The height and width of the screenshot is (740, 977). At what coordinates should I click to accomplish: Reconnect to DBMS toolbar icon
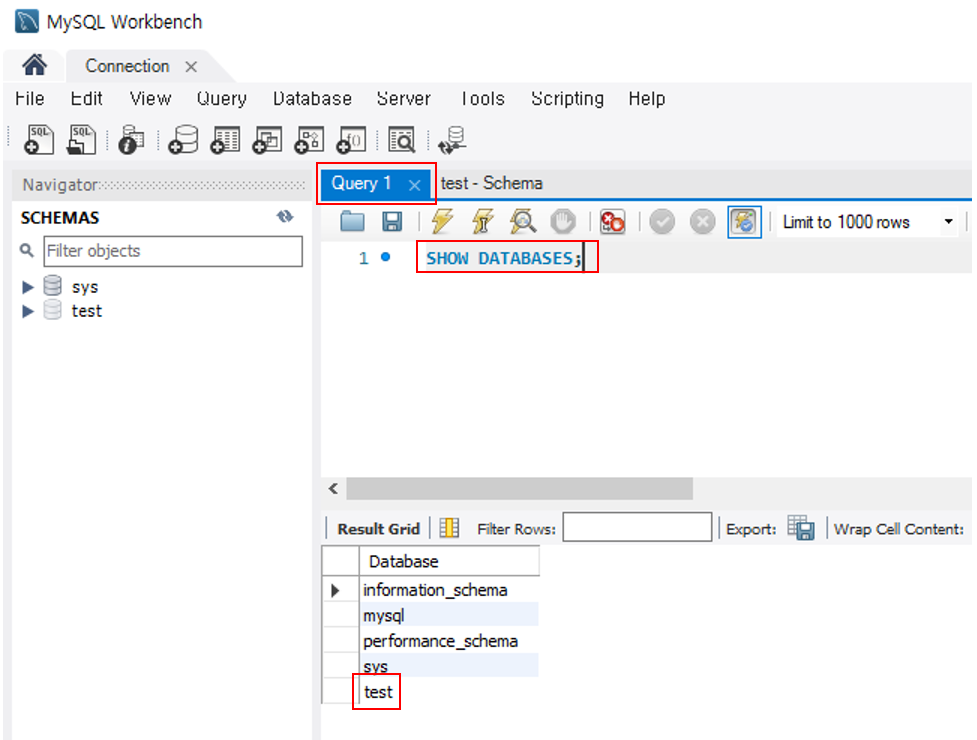pos(452,140)
